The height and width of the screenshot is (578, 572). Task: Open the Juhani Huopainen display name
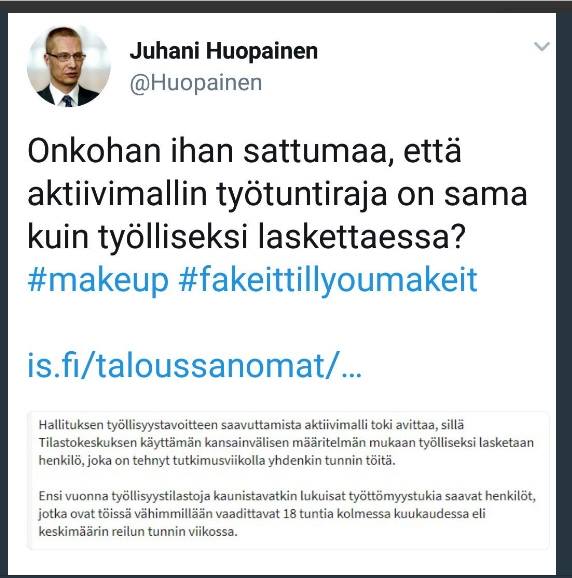[223, 51]
